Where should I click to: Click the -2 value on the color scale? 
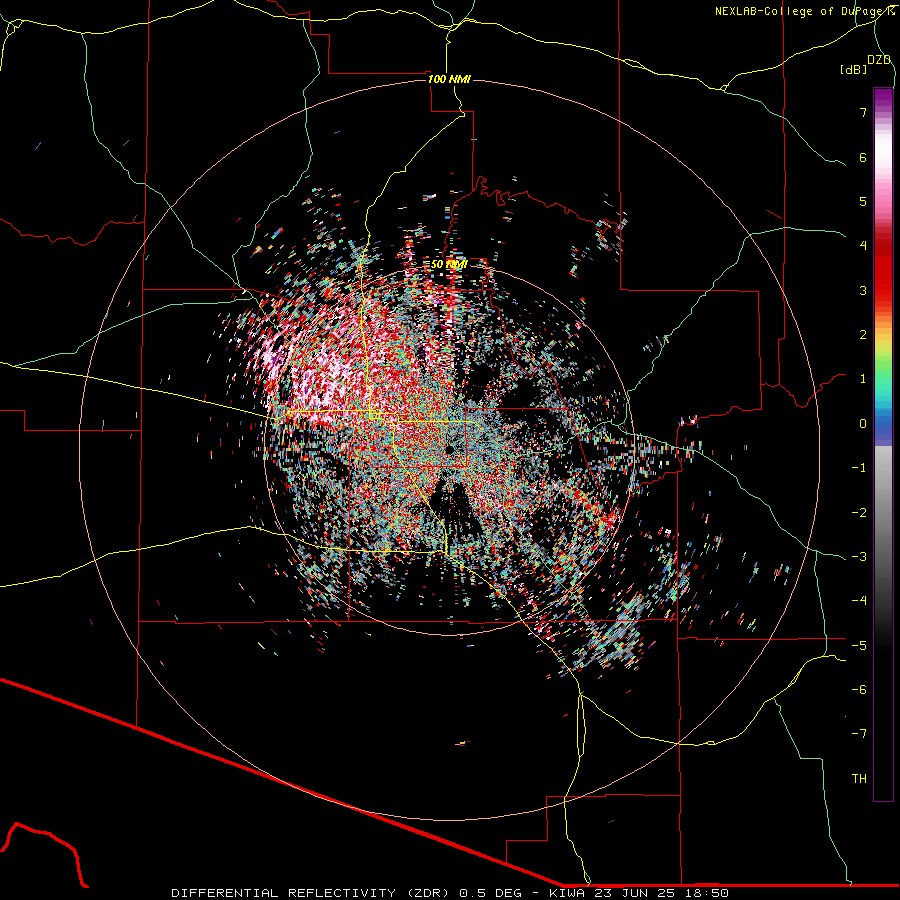(x=859, y=512)
